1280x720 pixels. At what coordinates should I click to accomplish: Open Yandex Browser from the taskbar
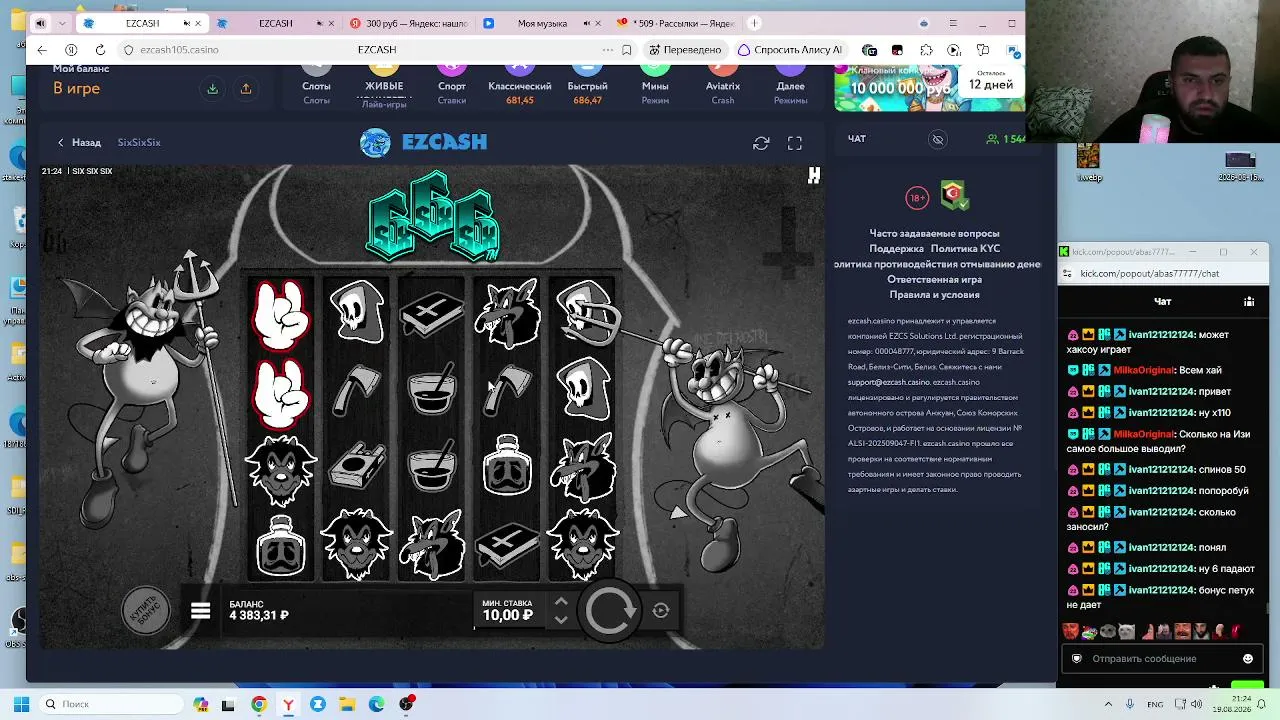point(288,704)
